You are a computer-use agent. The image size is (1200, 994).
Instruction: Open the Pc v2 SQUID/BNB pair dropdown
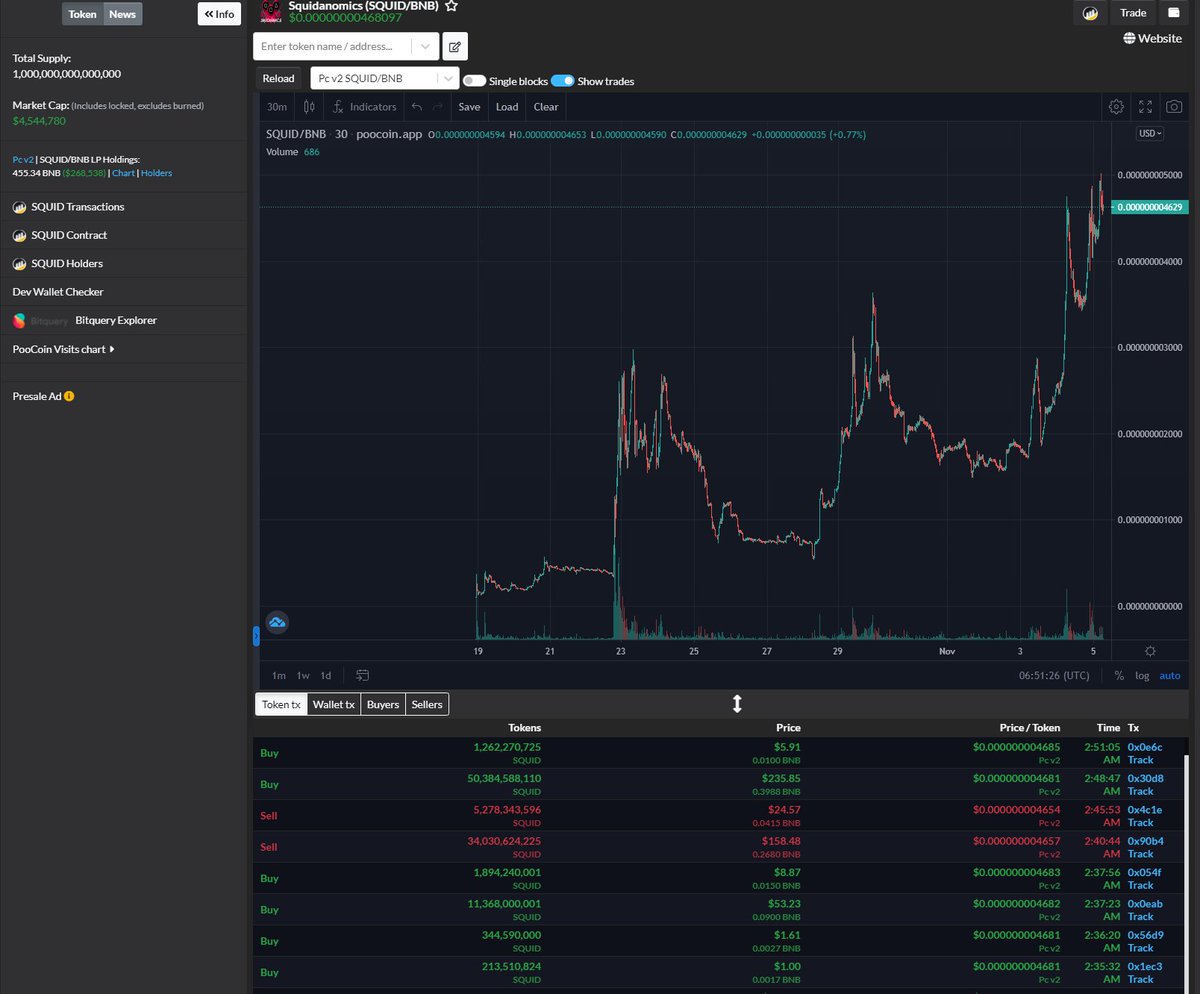coord(385,78)
